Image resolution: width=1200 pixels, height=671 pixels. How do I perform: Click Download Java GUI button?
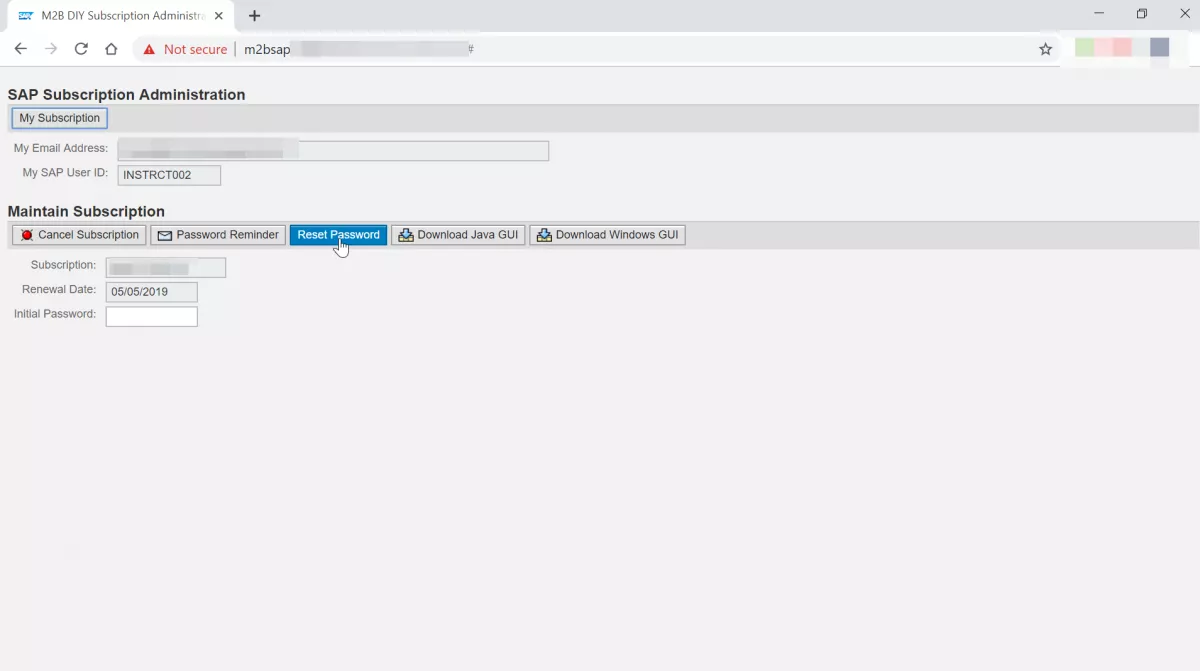[458, 235]
